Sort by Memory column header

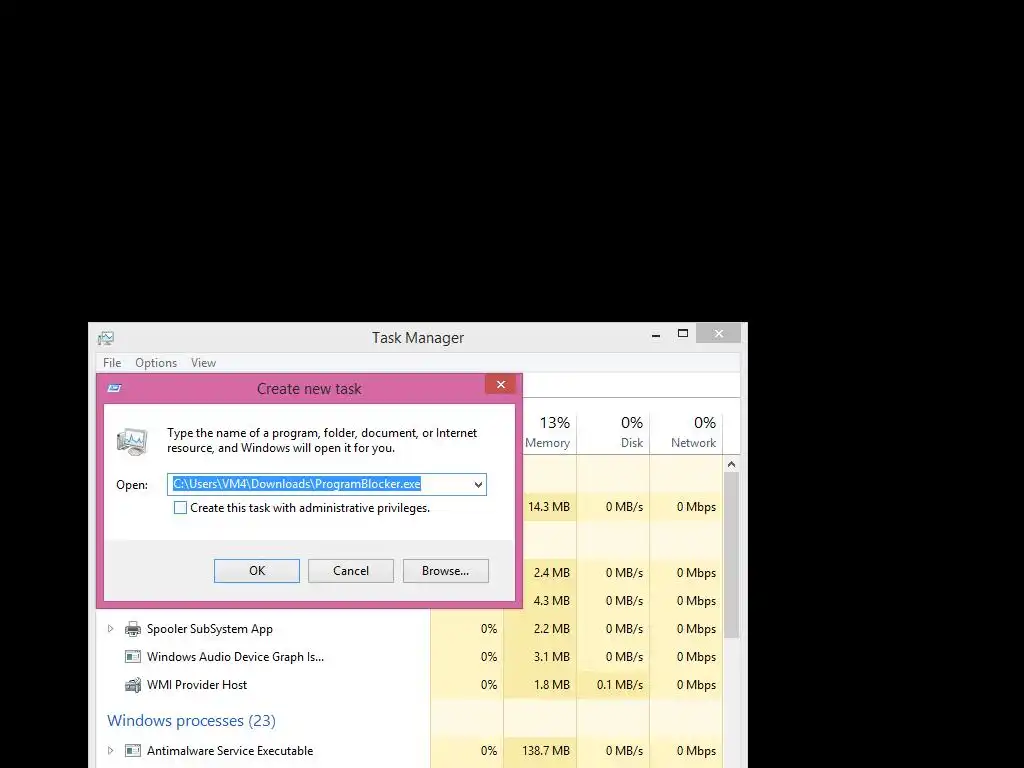(x=548, y=432)
